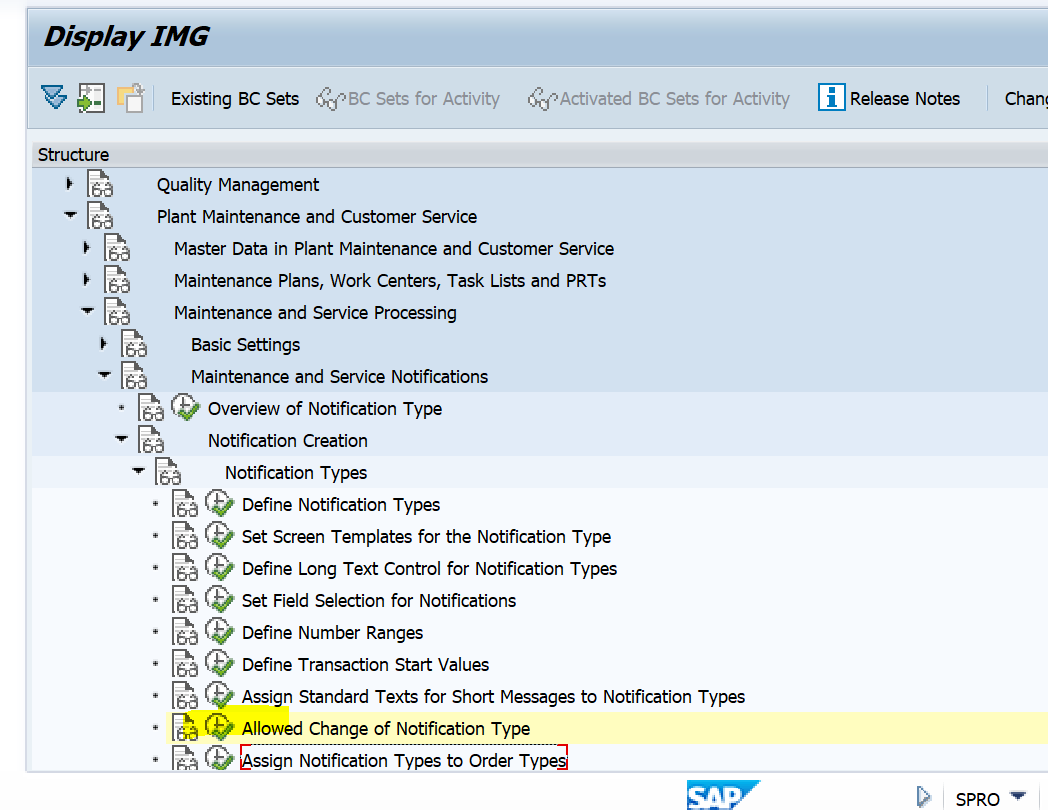Viewport: 1048px width, 810px height.
Task: Select the Notification Creation tree entry
Action: 287,440
